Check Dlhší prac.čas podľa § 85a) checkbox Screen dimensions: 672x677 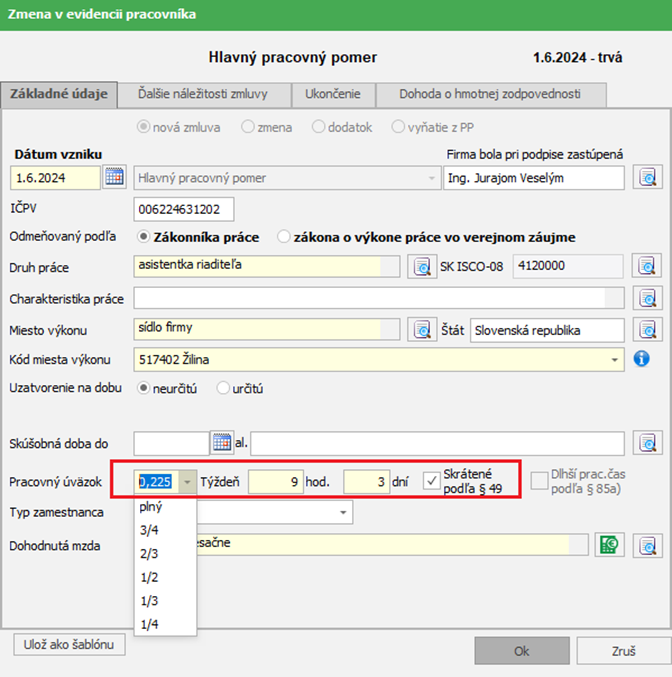click(x=539, y=481)
